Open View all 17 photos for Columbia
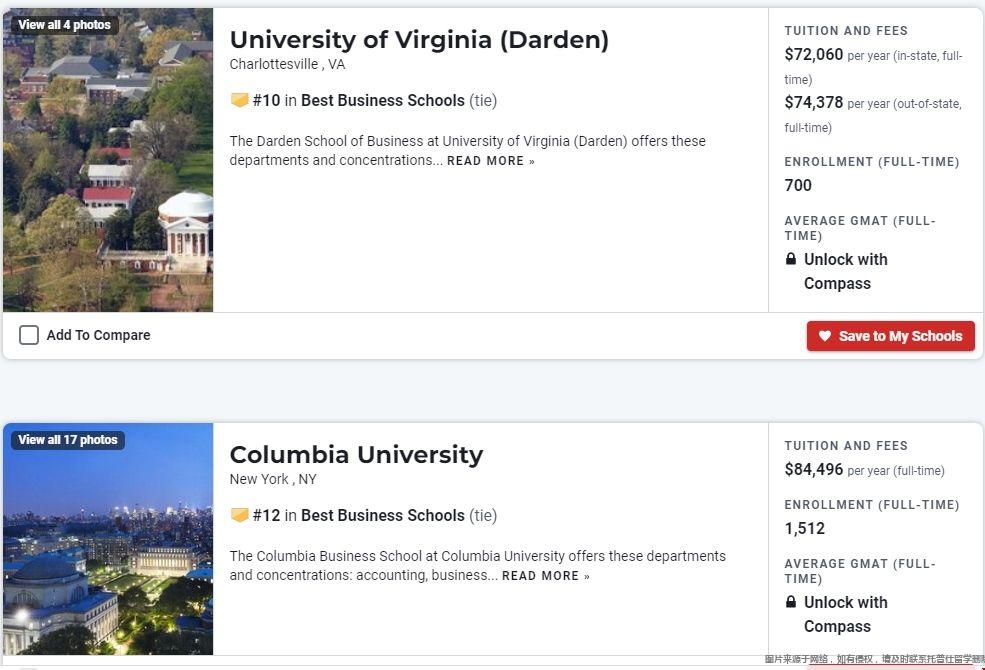 point(68,440)
